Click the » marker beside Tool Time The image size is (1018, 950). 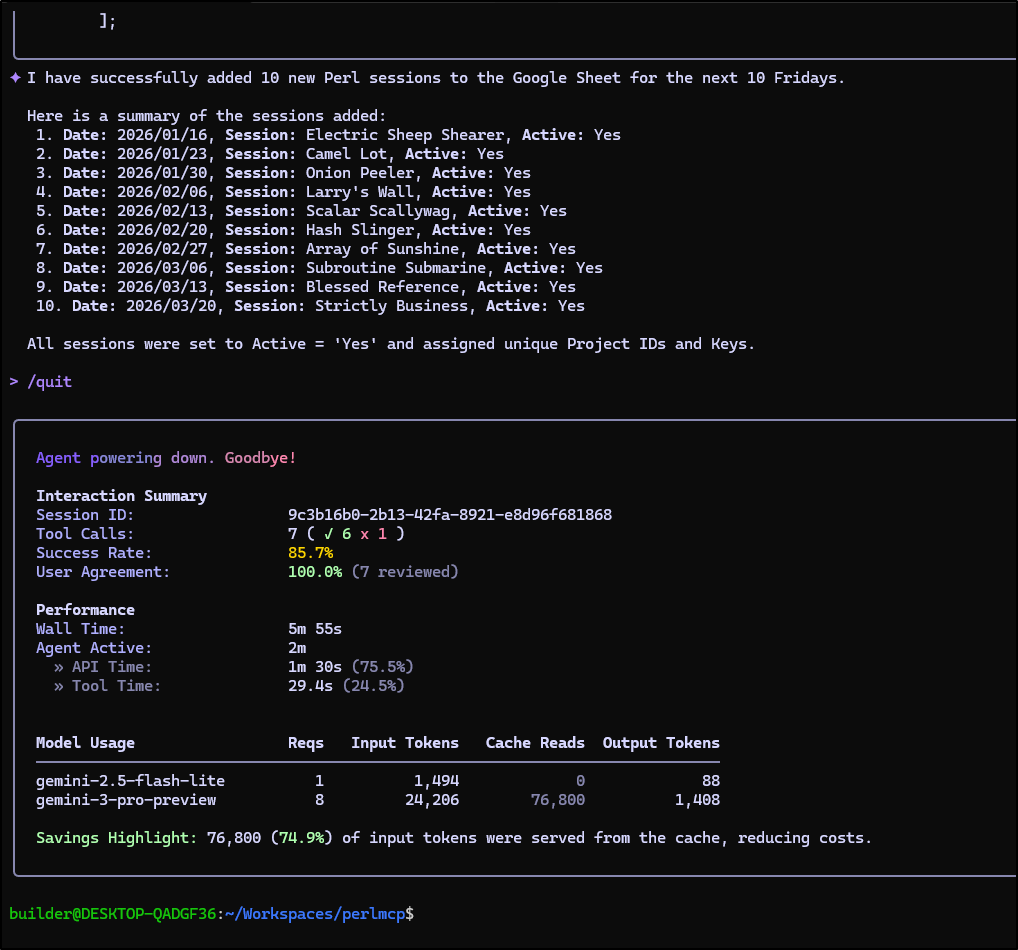[59, 686]
